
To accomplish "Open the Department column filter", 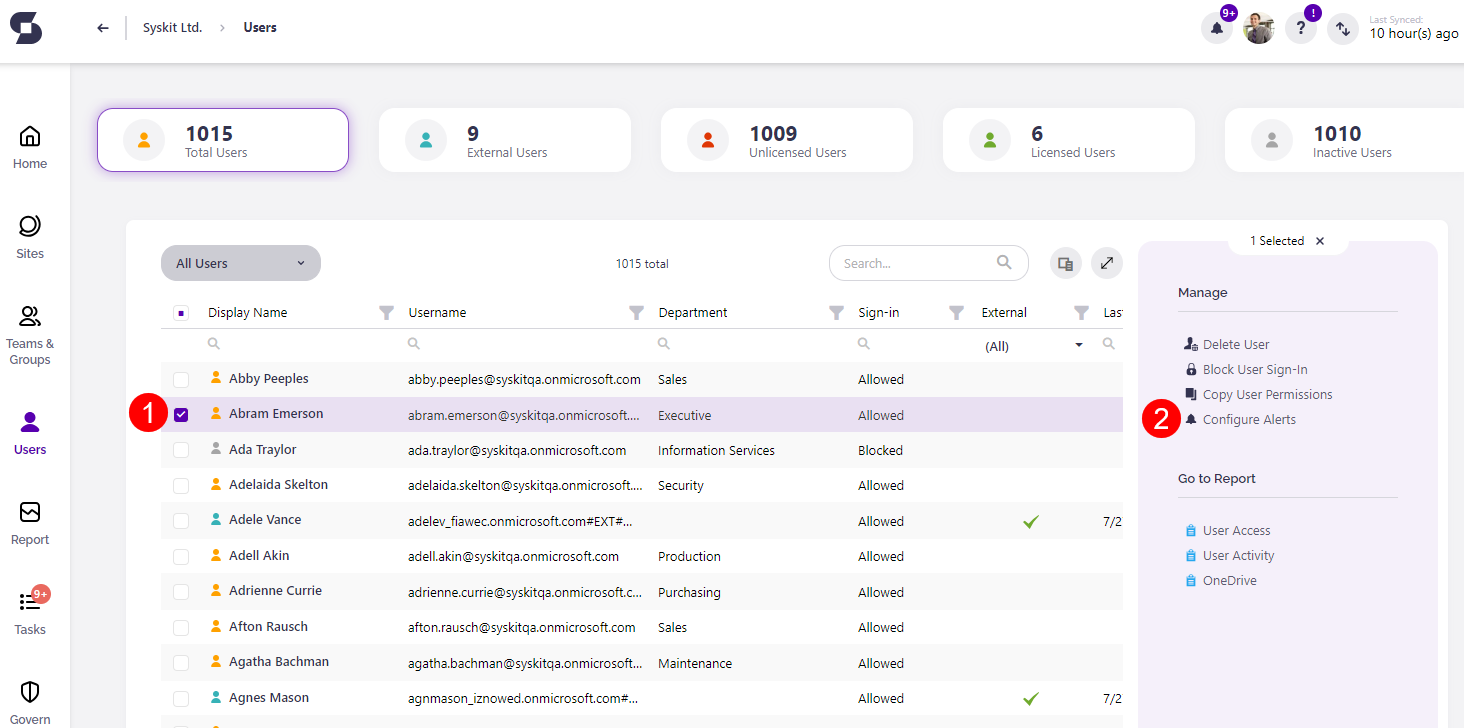I will (x=836, y=312).
